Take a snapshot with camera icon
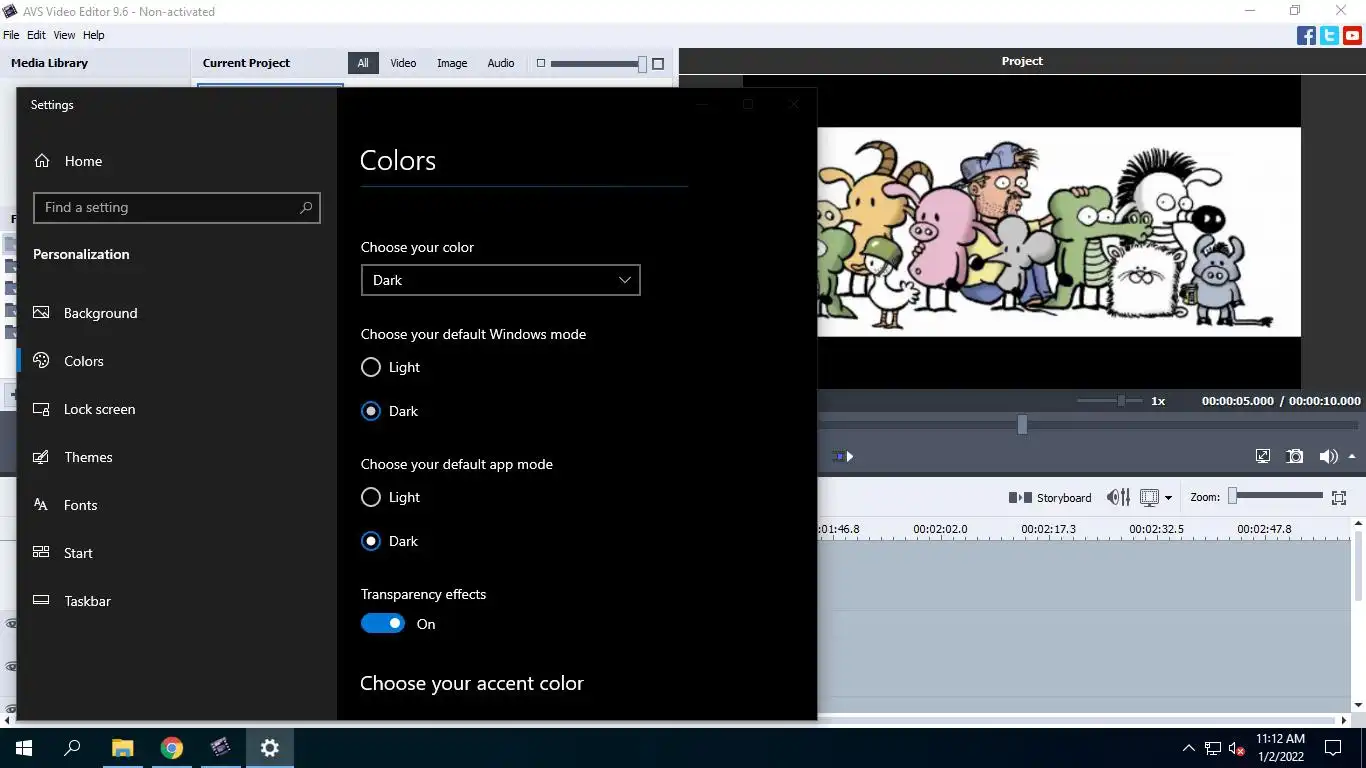Screen dimensions: 1366x768 click(x=1295, y=456)
